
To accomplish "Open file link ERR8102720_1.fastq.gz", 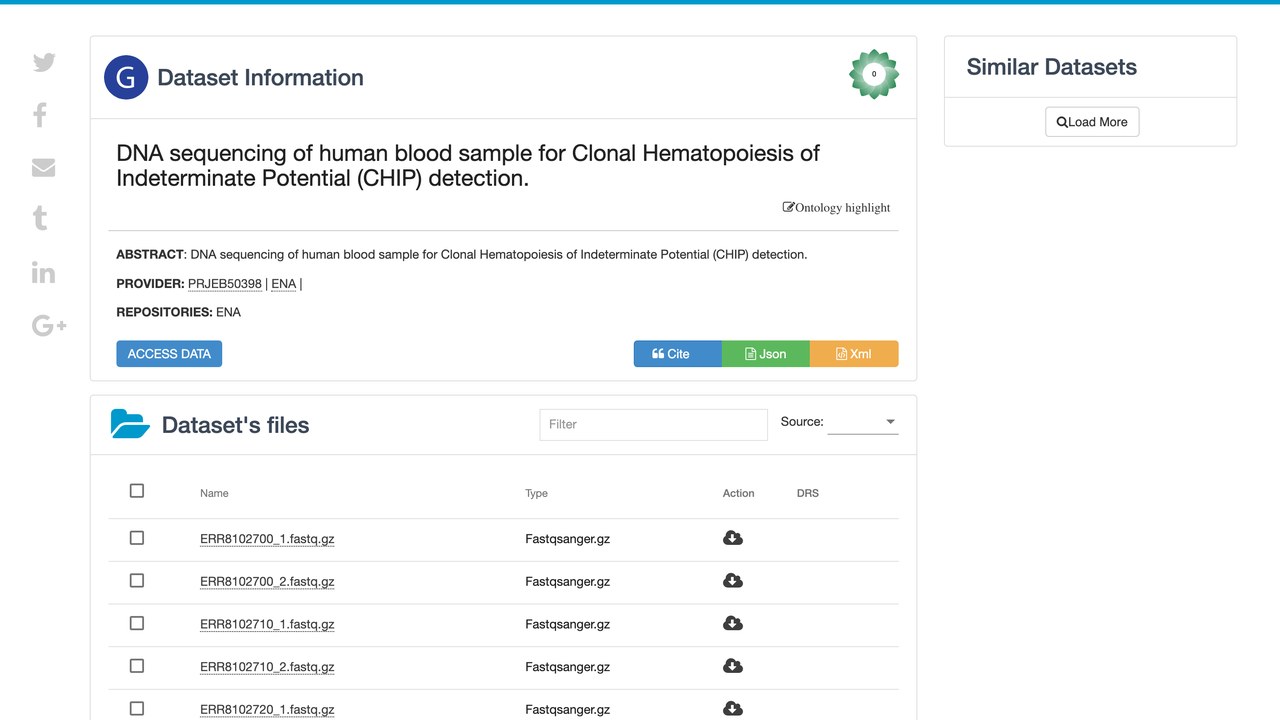I will pyautogui.click(x=267, y=710).
